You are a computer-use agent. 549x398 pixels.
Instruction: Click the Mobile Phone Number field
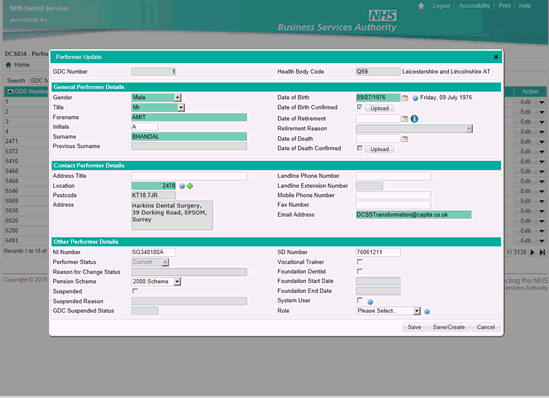[x=394, y=195]
